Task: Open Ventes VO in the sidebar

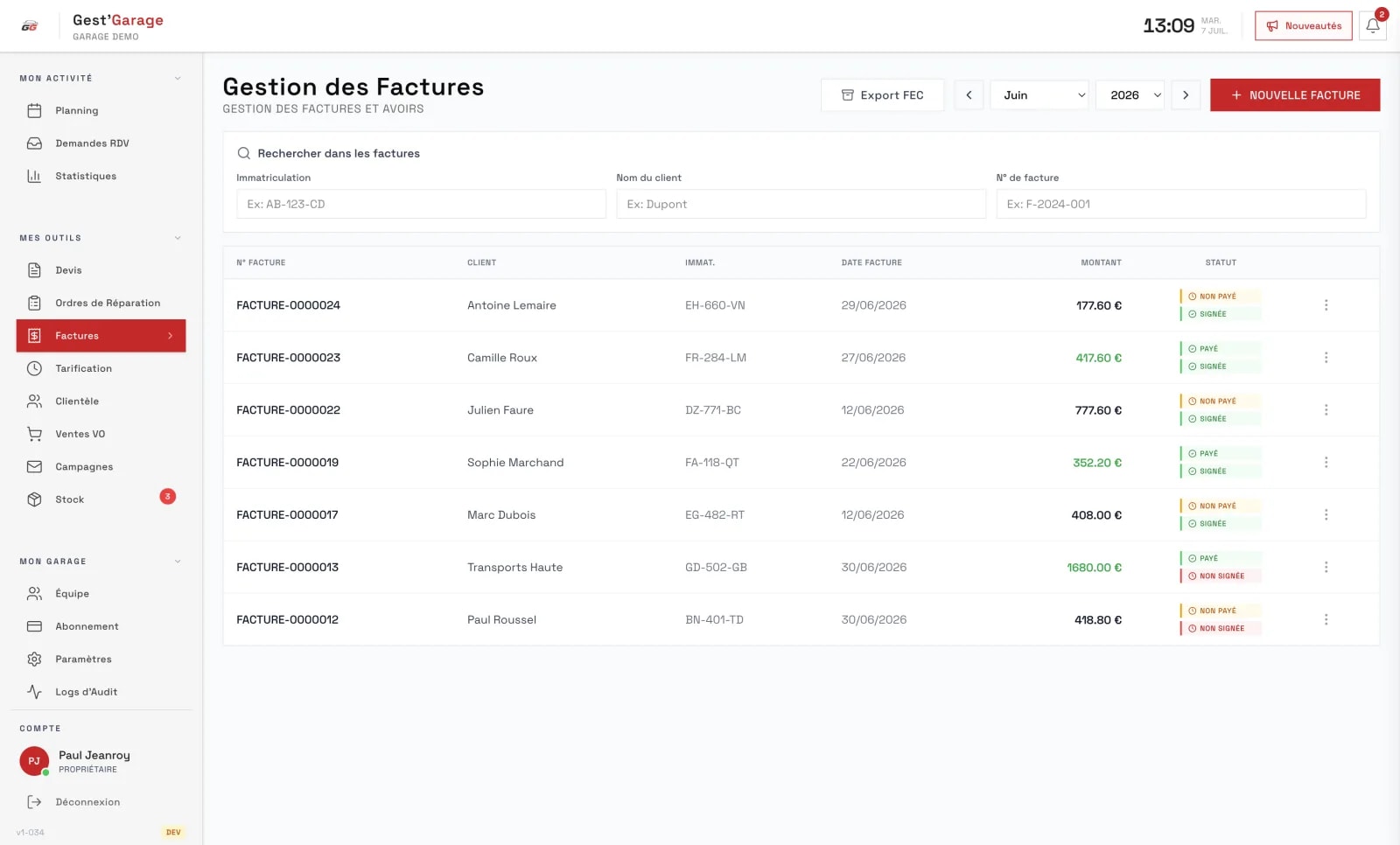Action: coord(101,434)
